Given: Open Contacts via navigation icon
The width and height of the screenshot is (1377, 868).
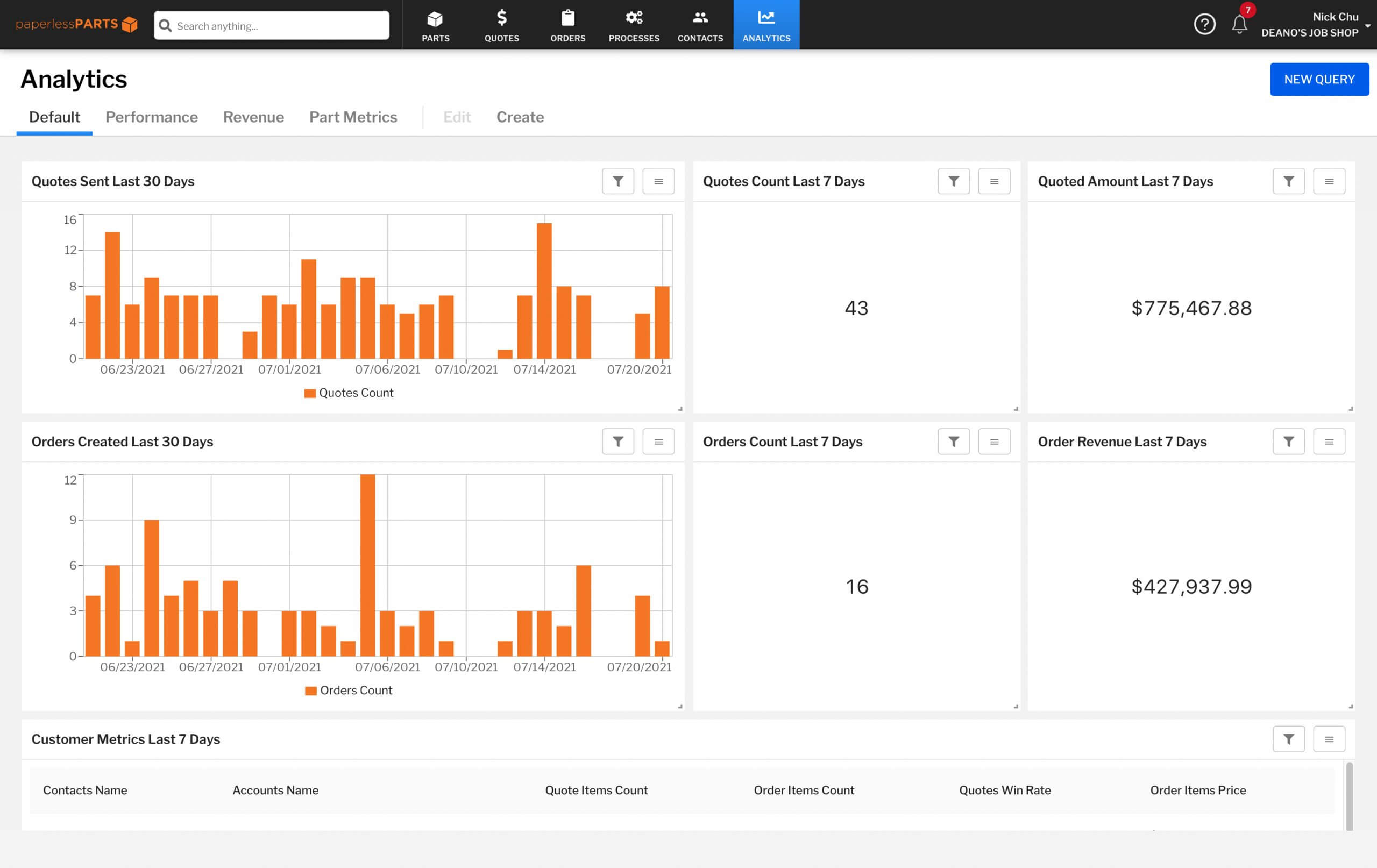Looking at the screenshot, I should tap(700, 24).
